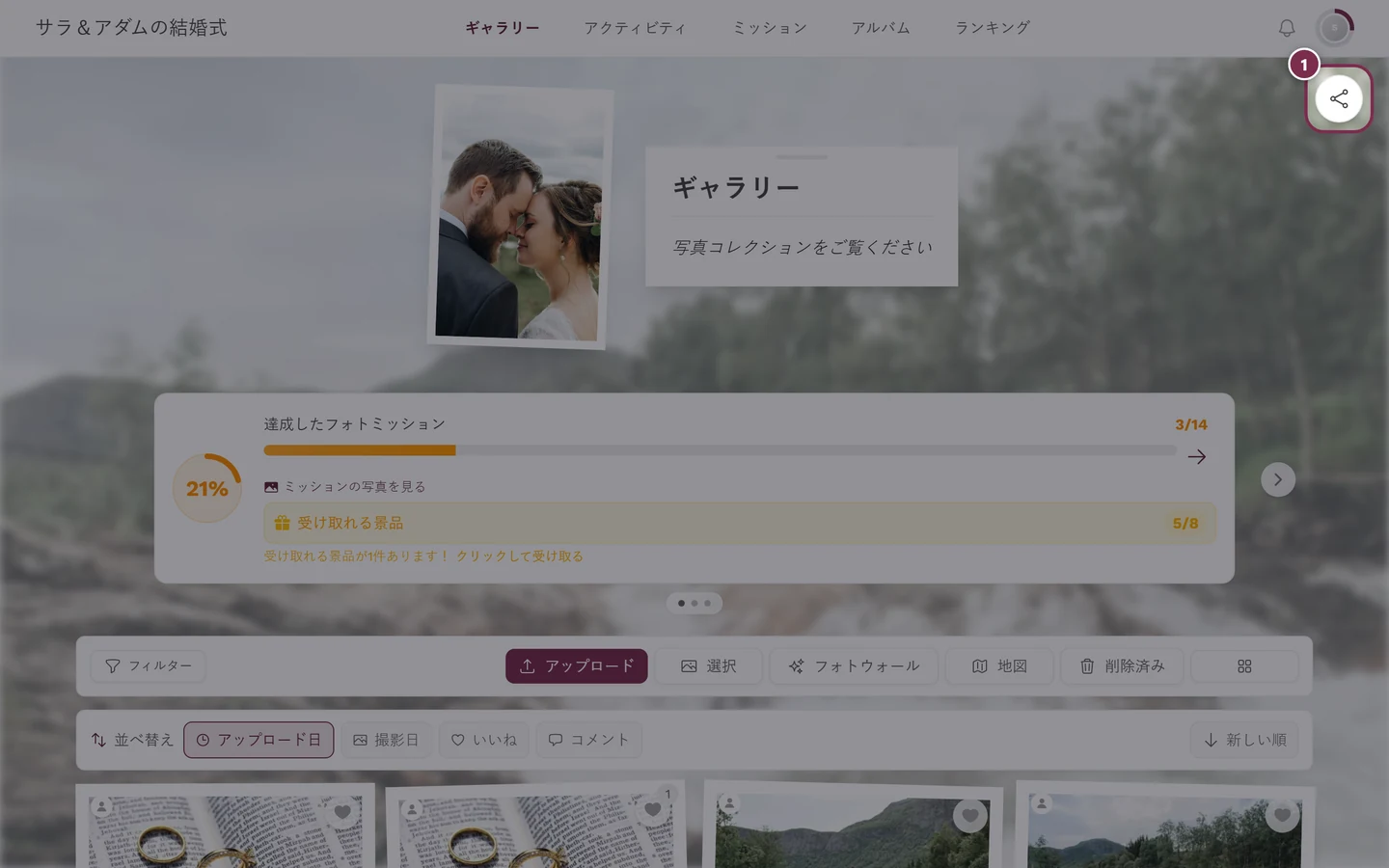Click the couple portrait photo
The height and width of the screenshot is (868, 1389).
[519, 217]
